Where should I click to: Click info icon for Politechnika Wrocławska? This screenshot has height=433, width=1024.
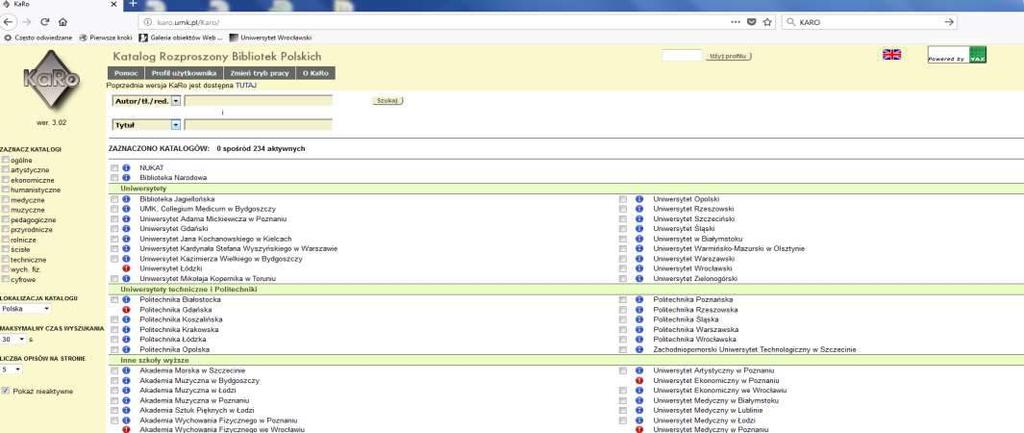tap(639, 340)
